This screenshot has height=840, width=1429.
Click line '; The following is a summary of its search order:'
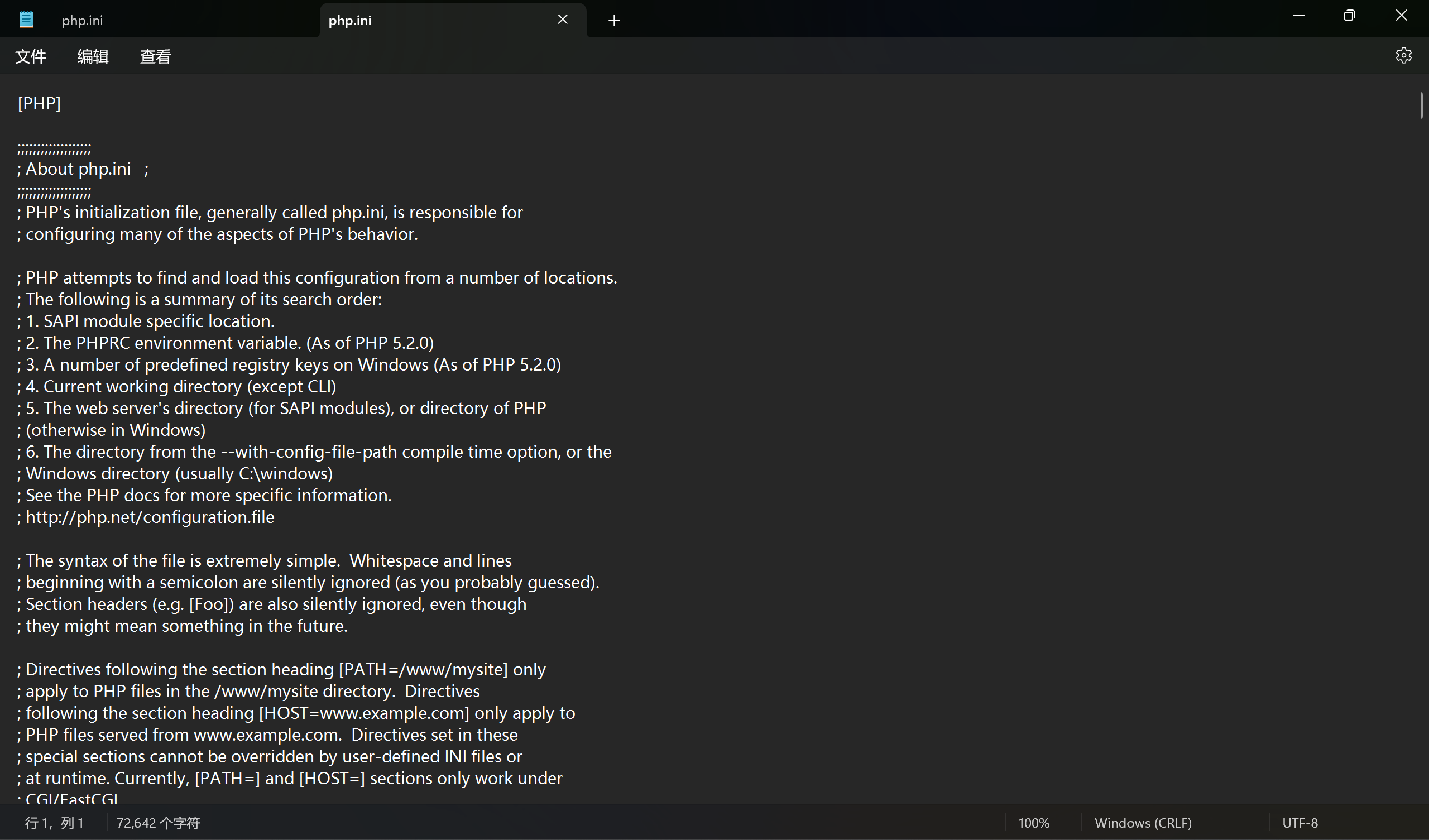(x=200, y=300)
